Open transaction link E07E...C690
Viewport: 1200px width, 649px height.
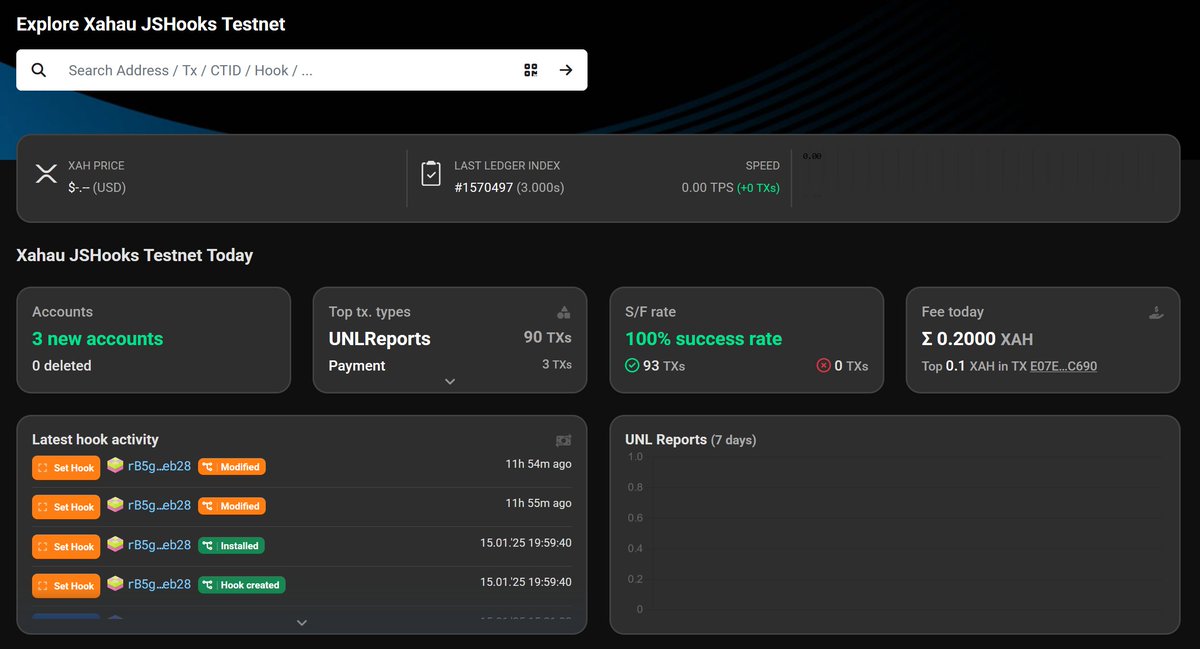click(x=1063, y=366)
